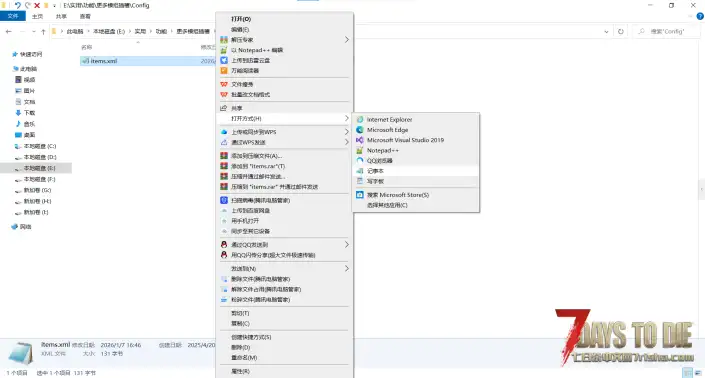Click the 上传到迅雷云盘 blue icon
This screenshot has height=378, width=705.
(224, 60)
